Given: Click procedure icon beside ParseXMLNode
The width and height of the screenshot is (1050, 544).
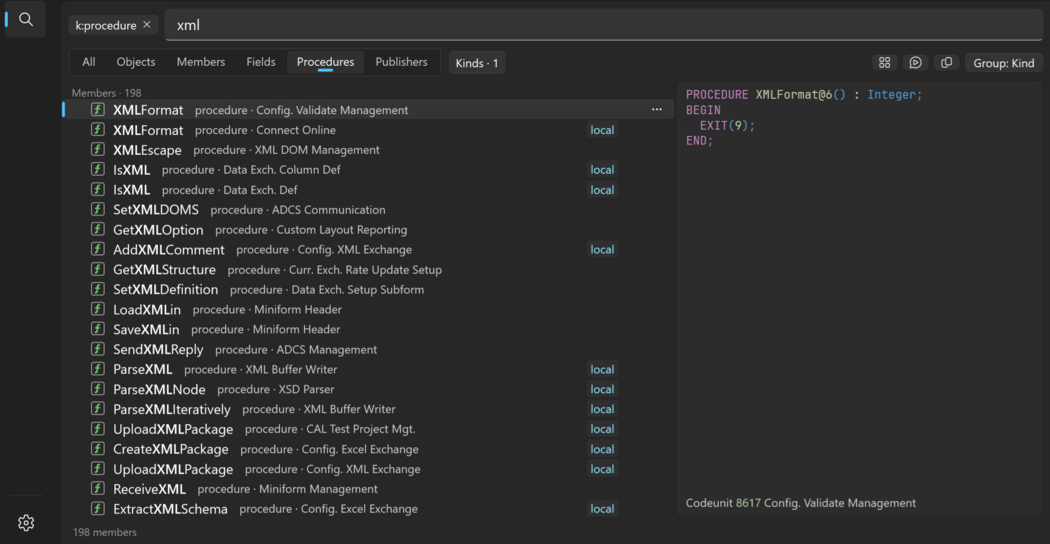Looking at the screenshot, I should tap(98, 389).
